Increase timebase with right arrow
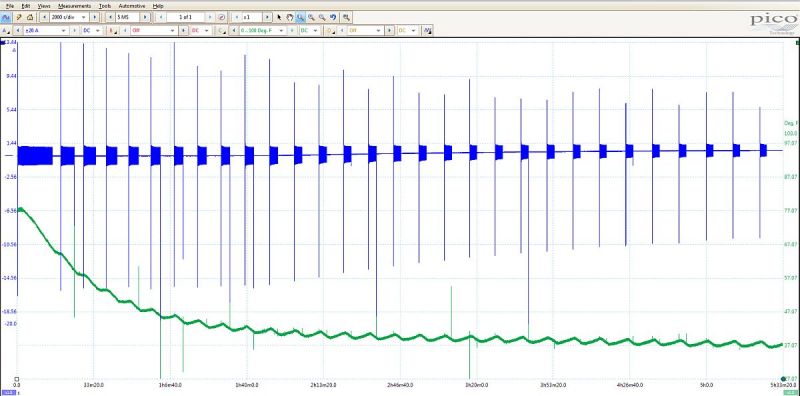 pyautogui.click(x=94, y=17)
